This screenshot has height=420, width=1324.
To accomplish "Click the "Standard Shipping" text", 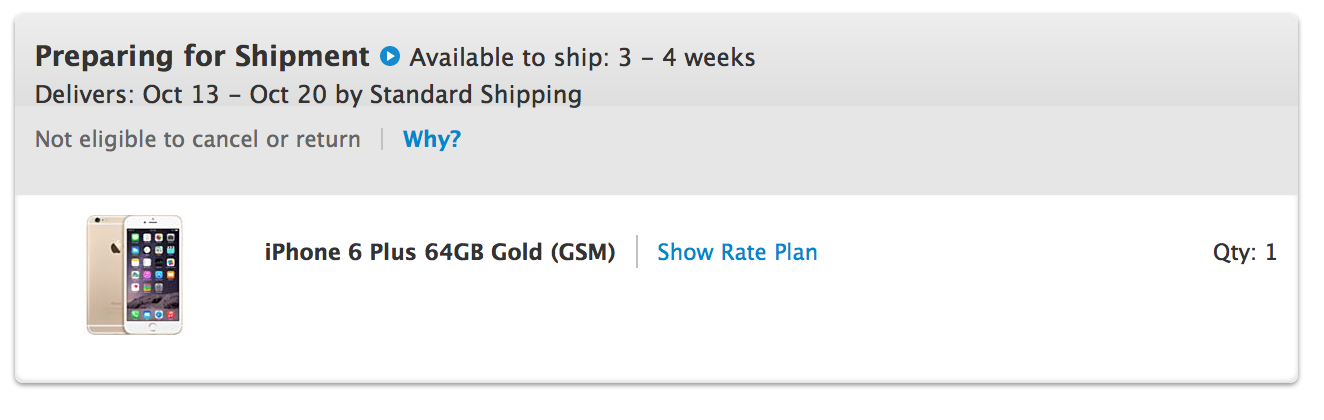I will [x=476, y=95].
